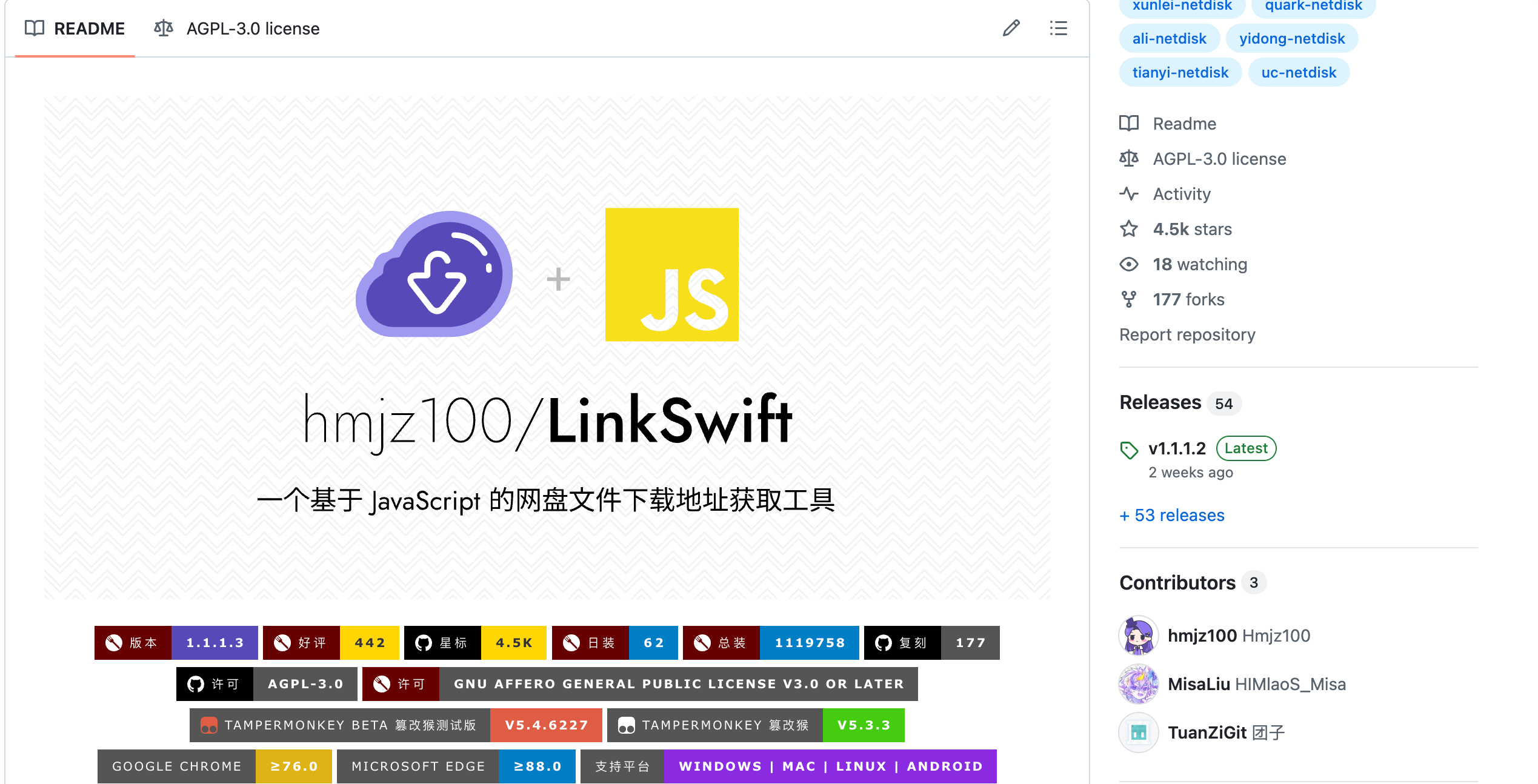Click Google Chrome ≥76.0 badge
The height and width of the screenshot is (784, 1538).
215,766
